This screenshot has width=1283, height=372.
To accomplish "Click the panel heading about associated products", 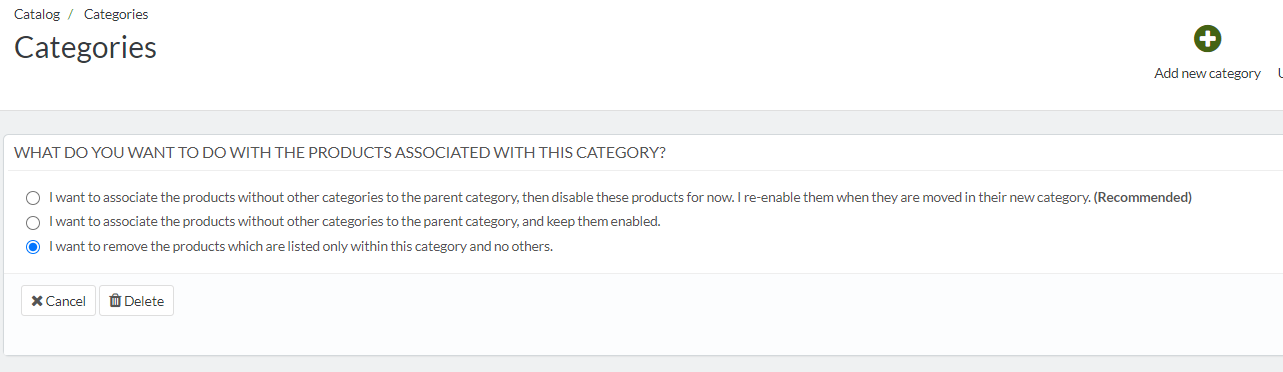I will point(340,153).
